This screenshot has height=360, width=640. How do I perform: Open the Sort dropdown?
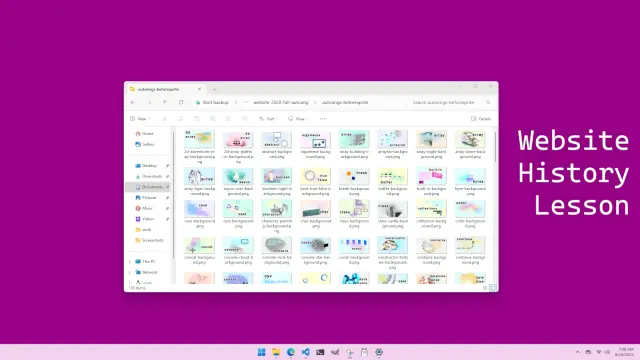(x=268, y=119)
